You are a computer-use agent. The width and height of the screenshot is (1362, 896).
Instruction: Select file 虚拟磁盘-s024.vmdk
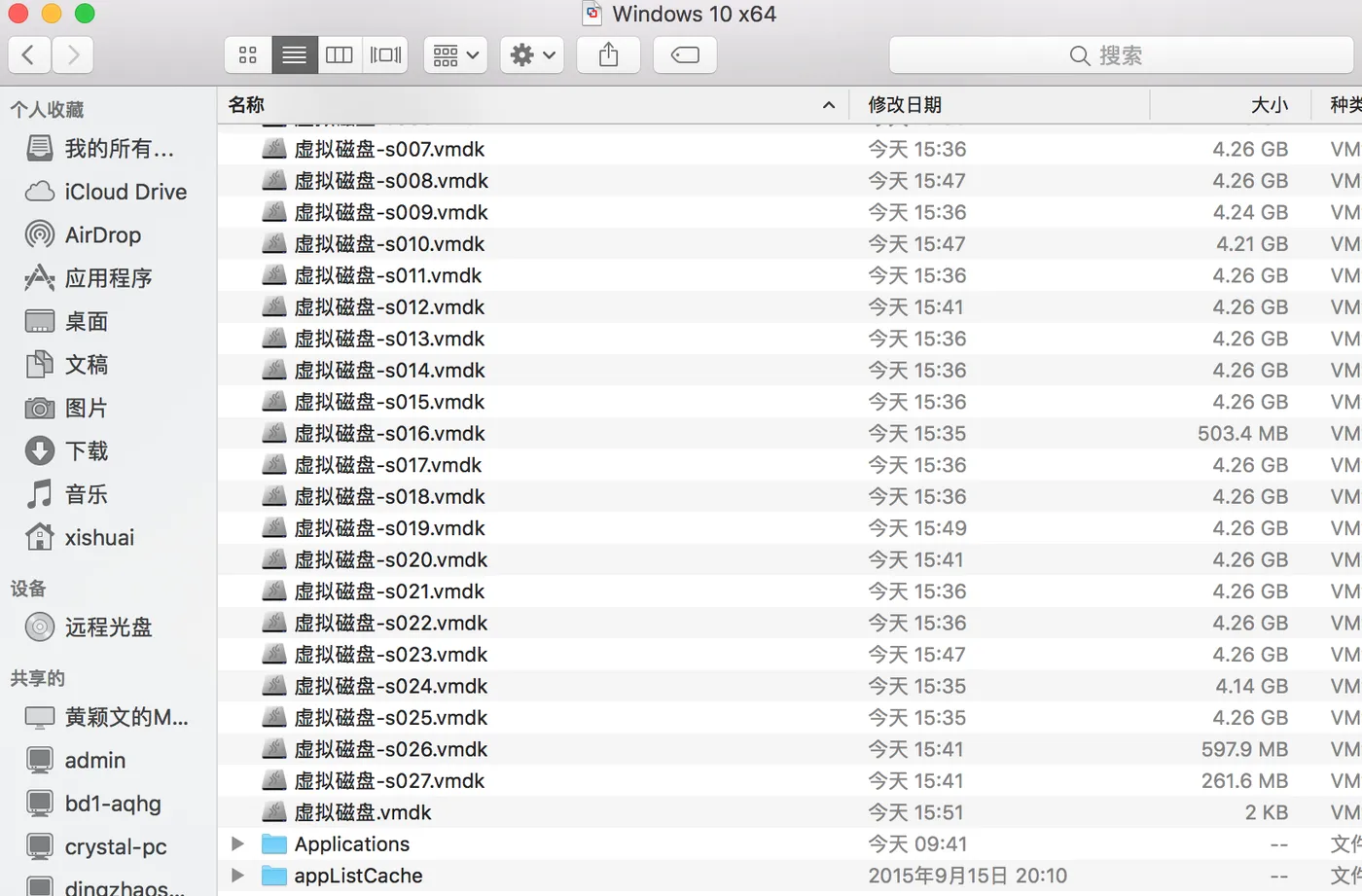click(789, 686)
